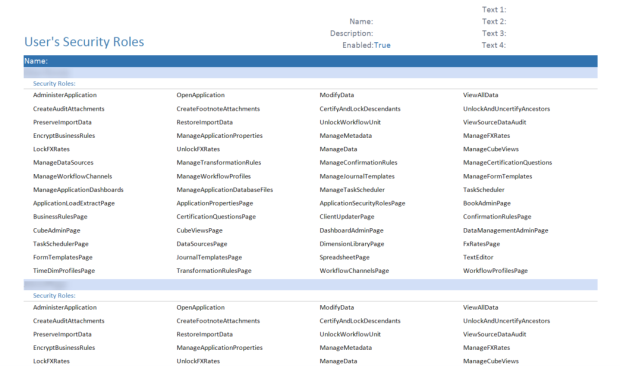Select the "Description:" label in the header
620x366 pixels.
coord(352,33)
